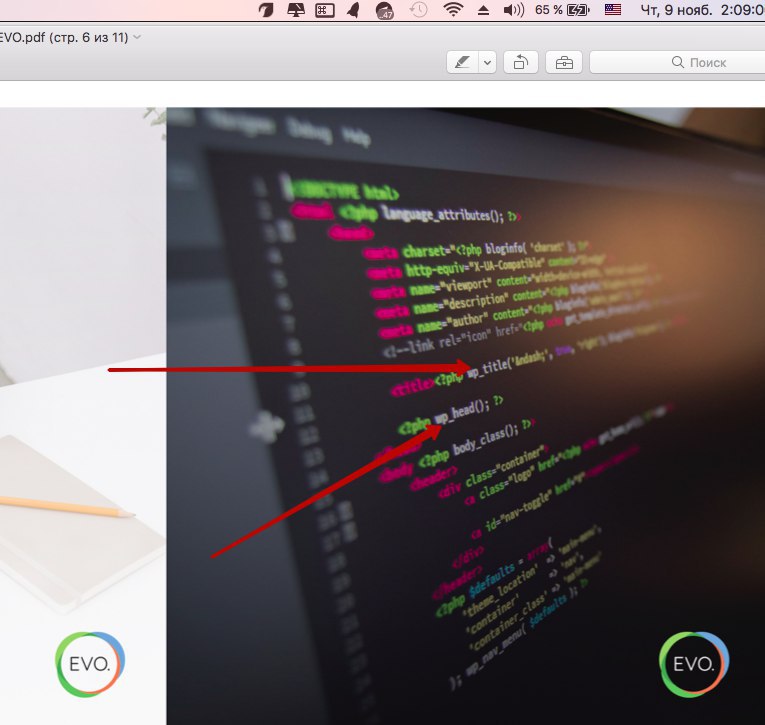Screen dimensions: 765x725
Task: Open the command-key menu bar icon
Action: point(325,10)
